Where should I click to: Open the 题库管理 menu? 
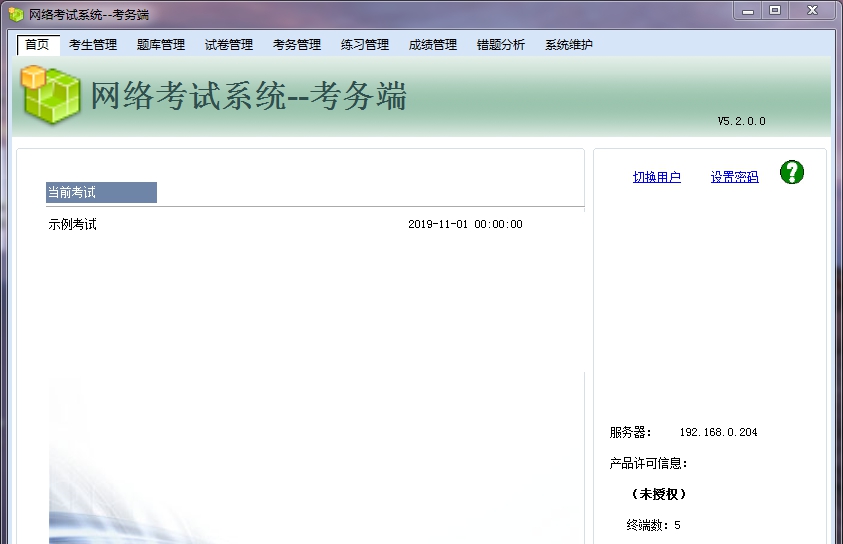click(x=161, y=45)
